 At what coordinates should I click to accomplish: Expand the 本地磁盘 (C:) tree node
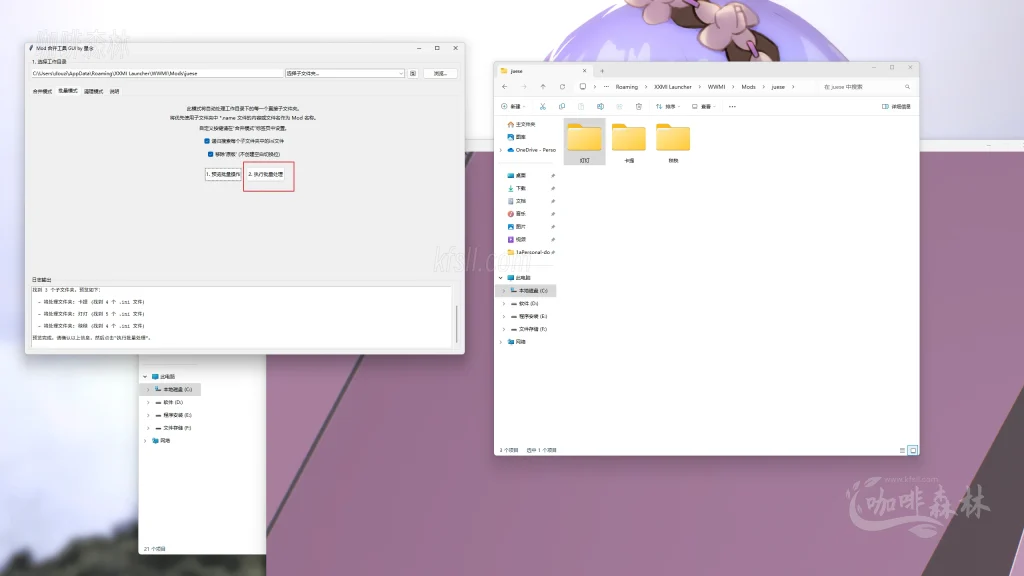(503, 290)
